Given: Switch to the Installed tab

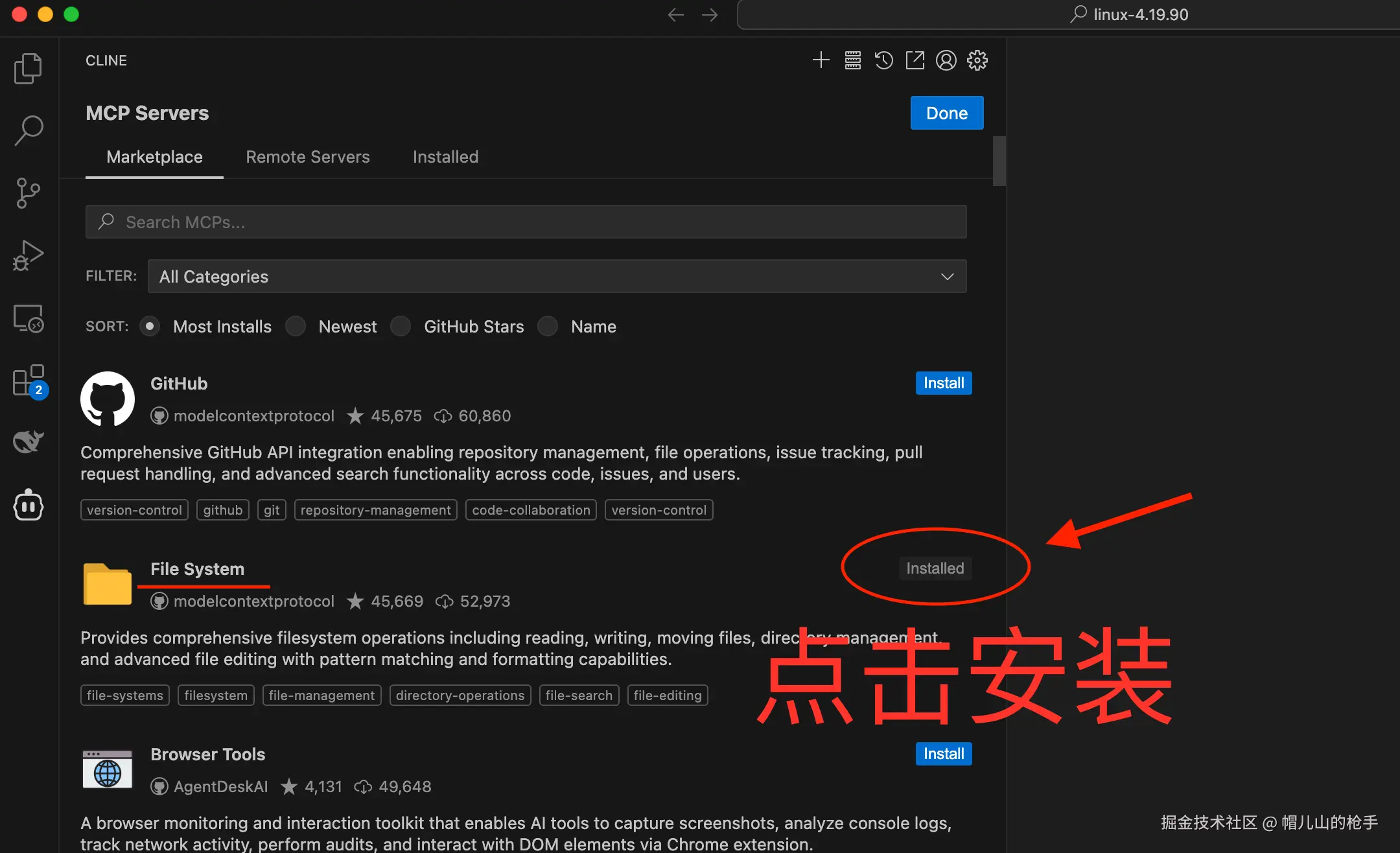Looking at the screenshot, I should coord(445,157).
